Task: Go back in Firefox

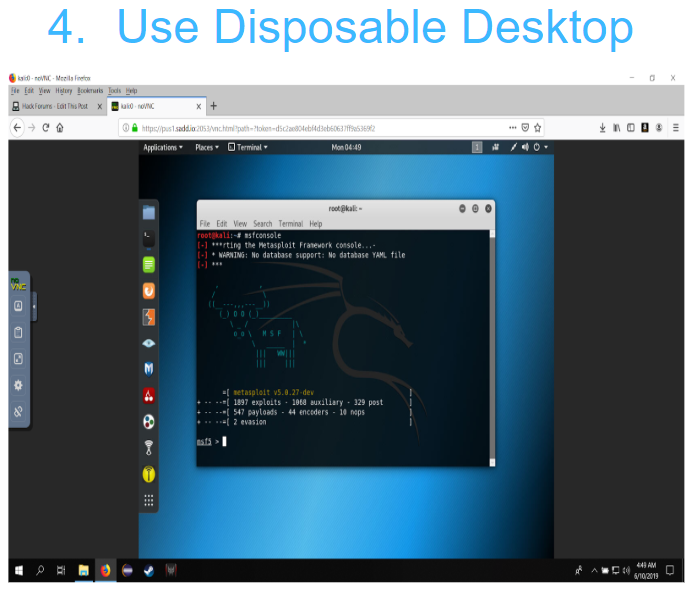Action: click(17, 128)
